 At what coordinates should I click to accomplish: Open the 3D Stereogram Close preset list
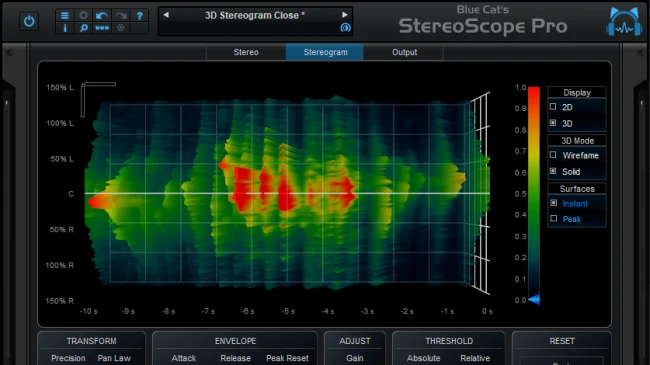[x=255, y=15]
